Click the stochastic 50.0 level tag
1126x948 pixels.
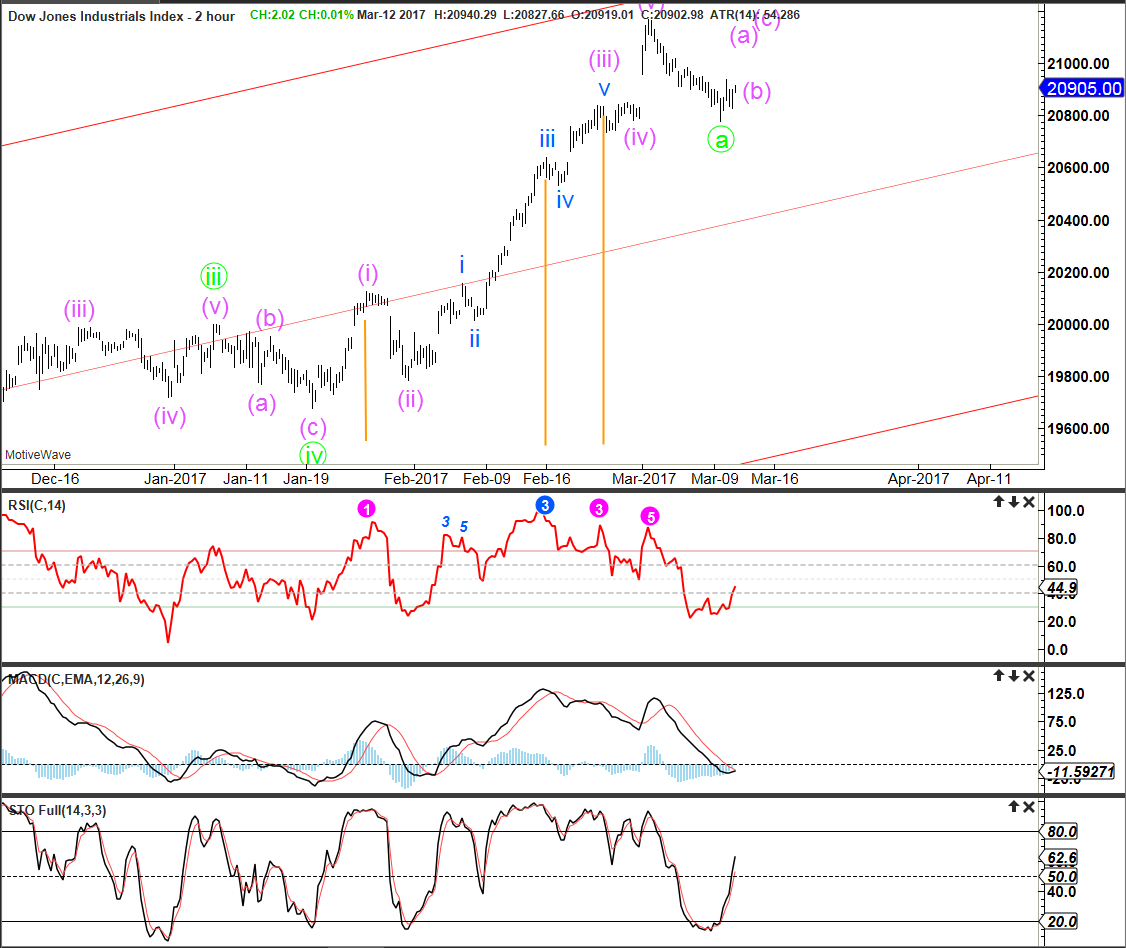pyautogui.click(x=1061, y=877)
